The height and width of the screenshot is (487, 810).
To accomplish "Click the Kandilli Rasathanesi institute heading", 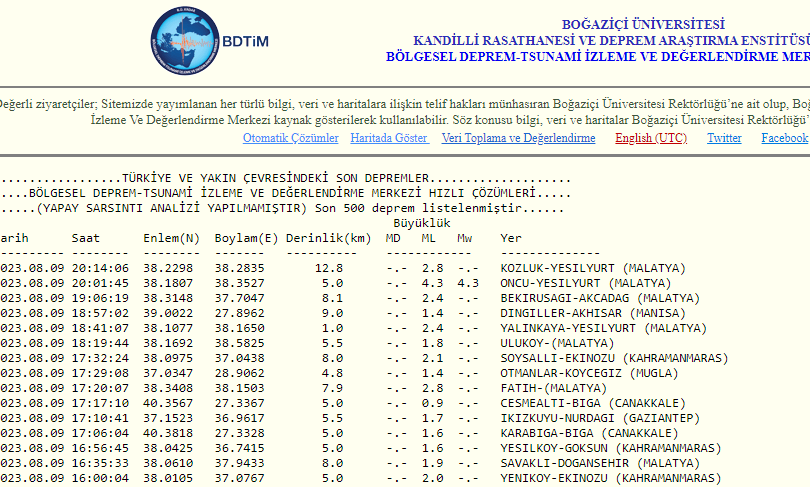I will click(610, 41).
